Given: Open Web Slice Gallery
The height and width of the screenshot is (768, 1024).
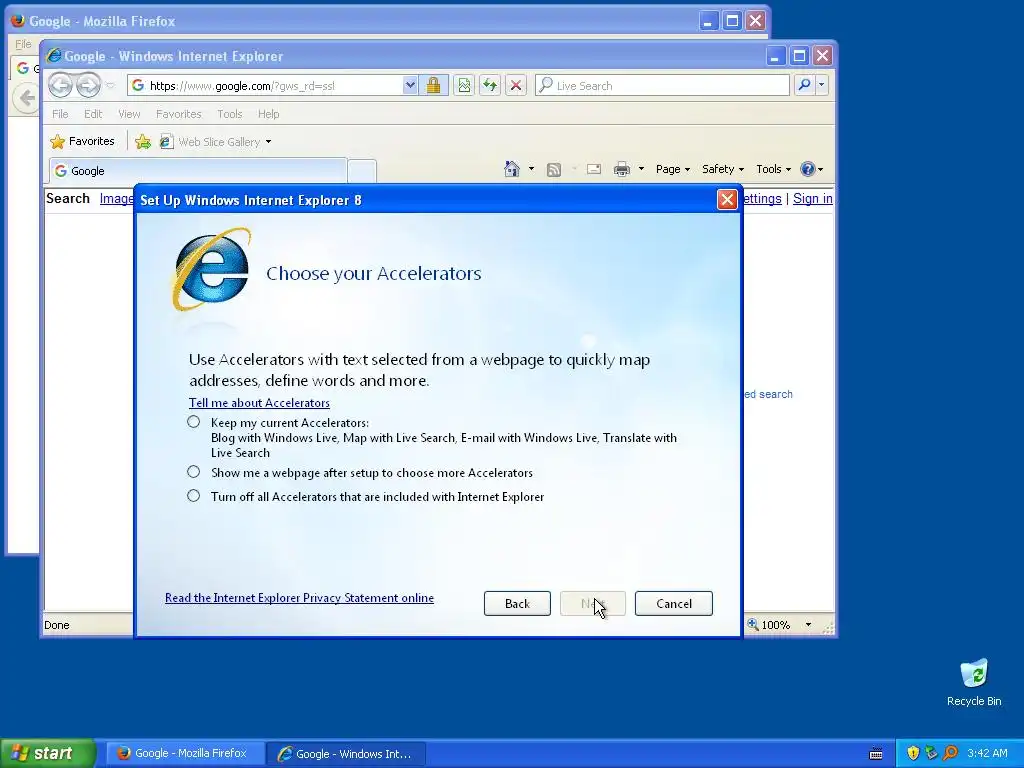Looking at the screenshot, I should point(216,142).
